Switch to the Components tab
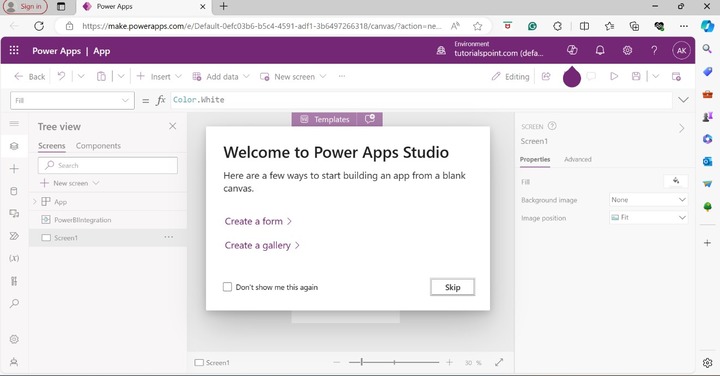The width and height of the screenshot is (720, 376). click(x=98, y=146)
